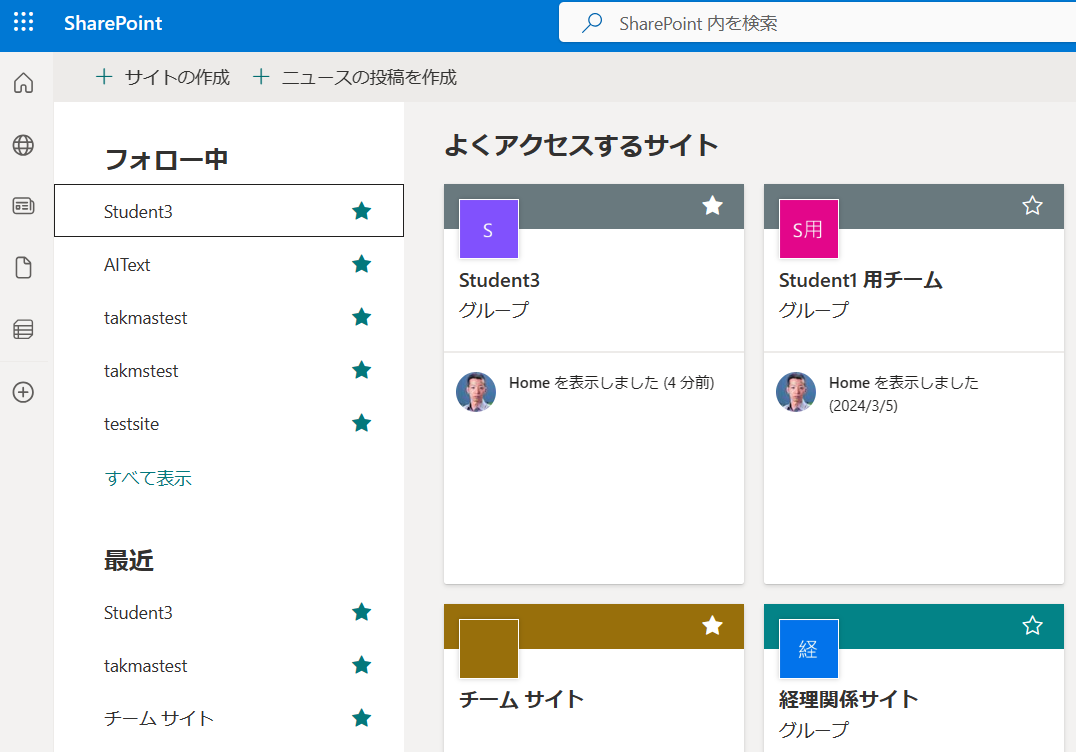Open takmastest in the 最近 list
Screen dimensions: 1076x752
coord(145,666)
